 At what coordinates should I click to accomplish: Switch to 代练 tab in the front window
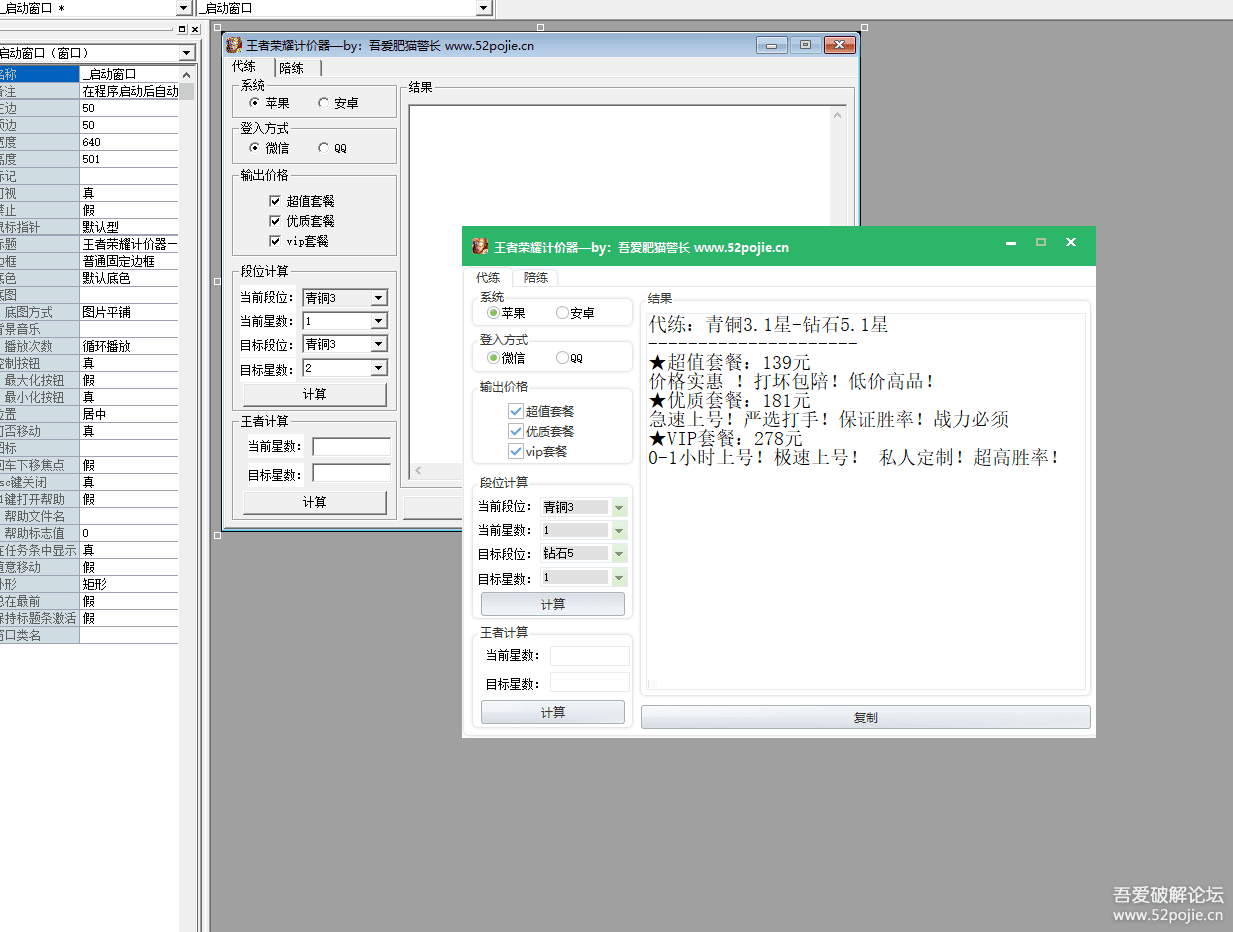[x=488, y=277]
